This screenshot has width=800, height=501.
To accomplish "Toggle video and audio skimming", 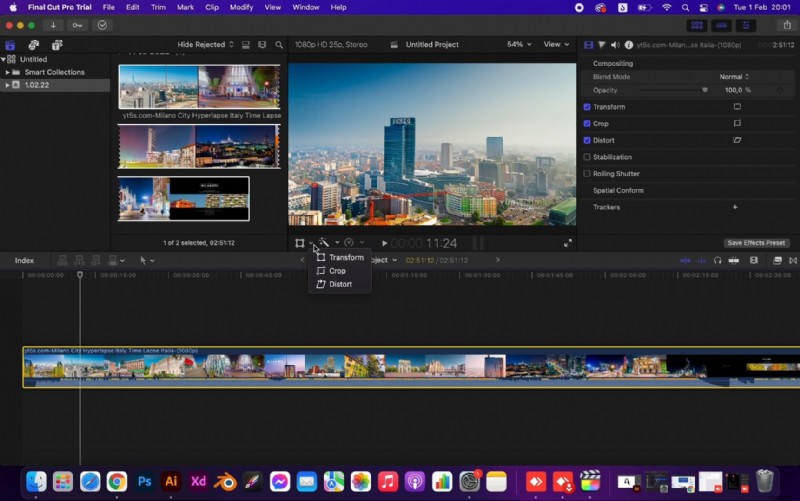I will [685, 261].
